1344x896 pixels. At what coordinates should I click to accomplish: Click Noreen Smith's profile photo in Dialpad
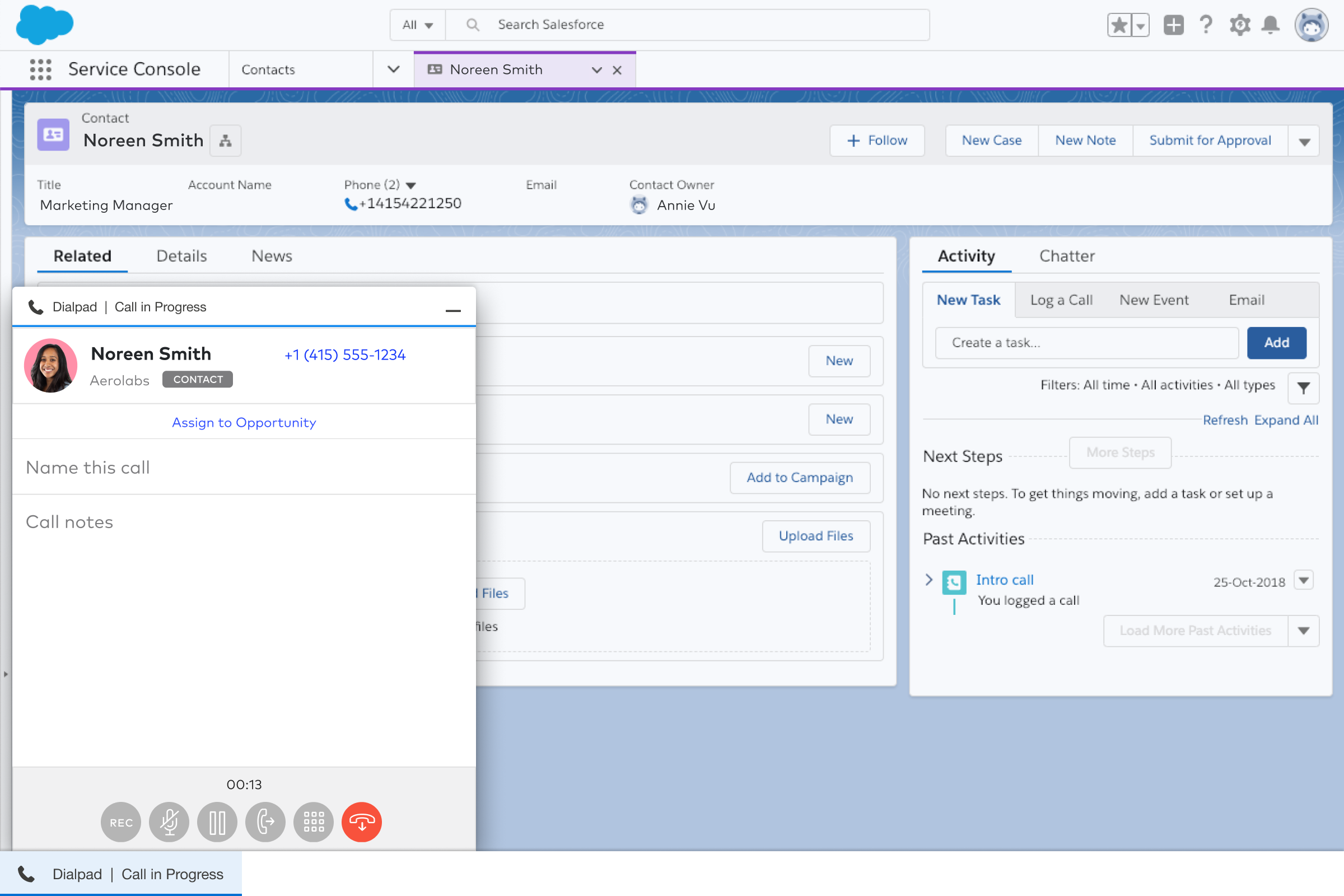coord(51,366)
